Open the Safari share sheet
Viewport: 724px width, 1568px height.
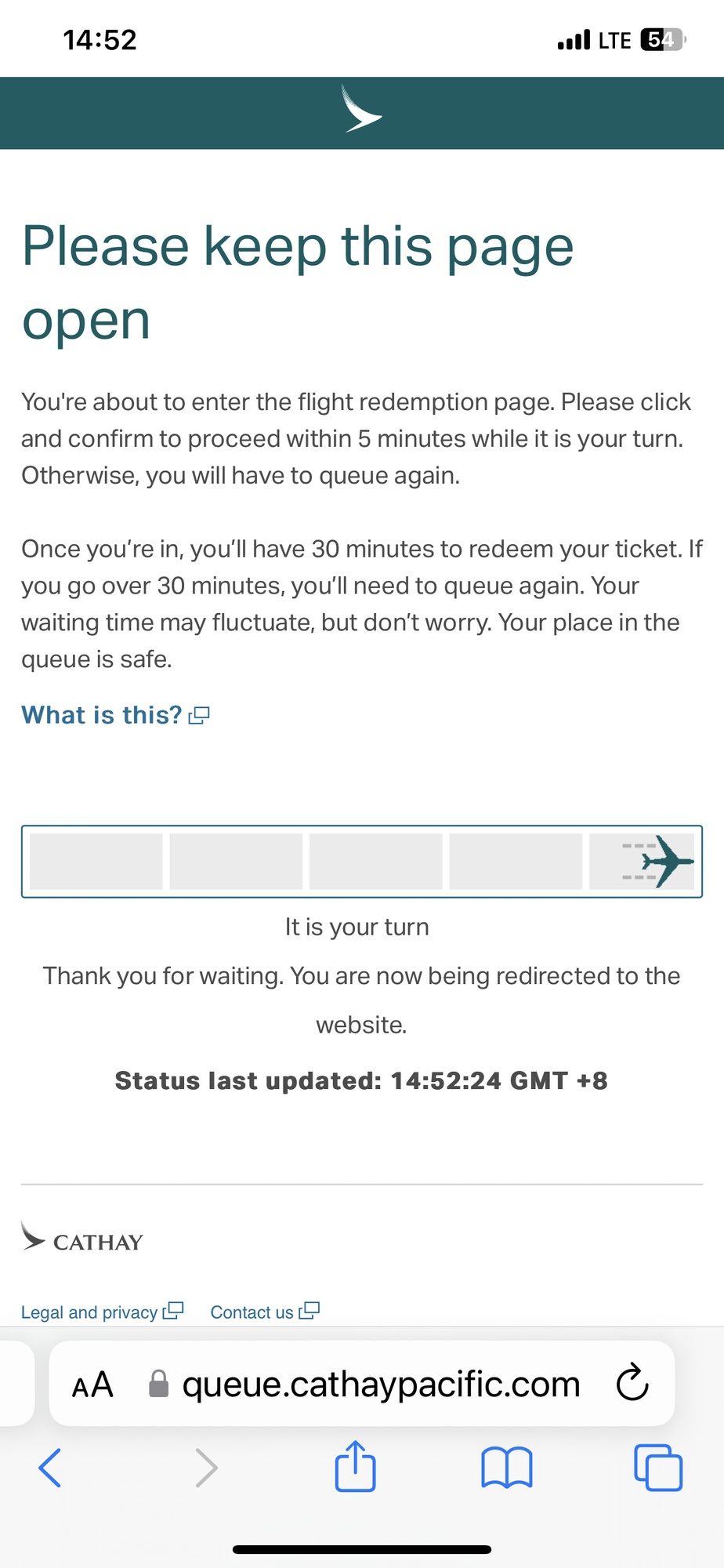coord(356,1465)
